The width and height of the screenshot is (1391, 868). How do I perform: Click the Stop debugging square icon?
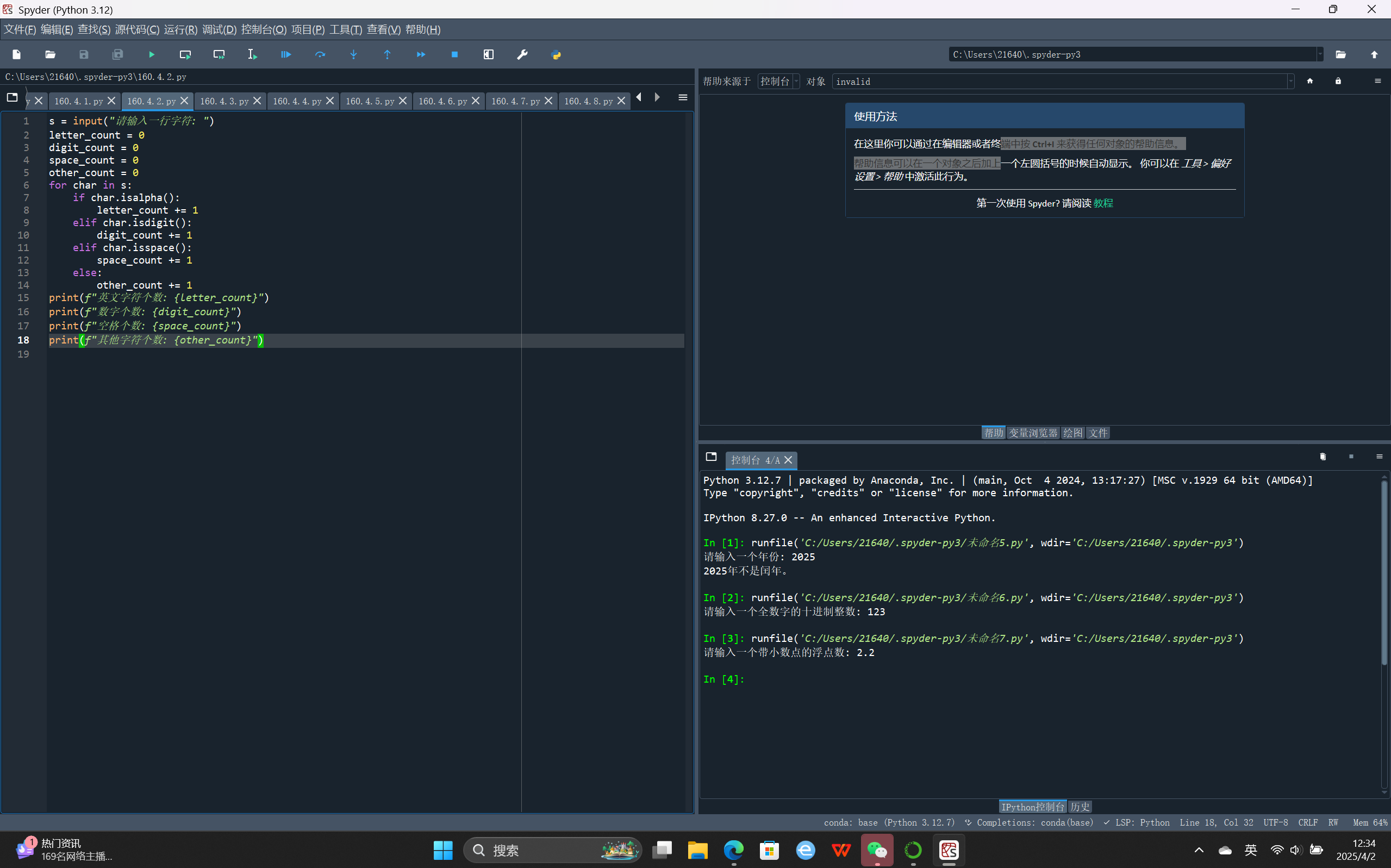pos(454,54)
